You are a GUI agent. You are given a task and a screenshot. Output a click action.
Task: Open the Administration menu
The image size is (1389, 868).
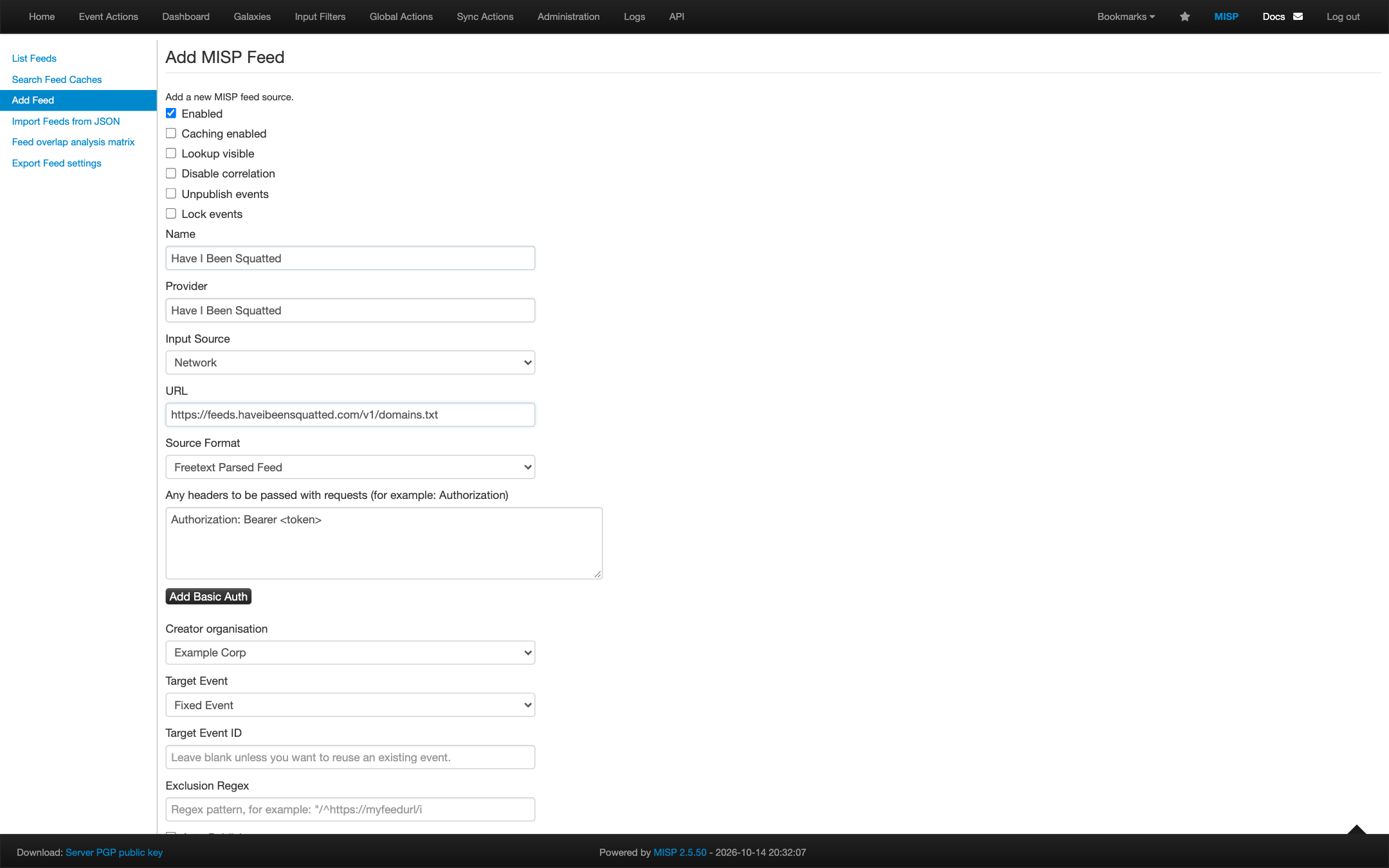(x=568, y=17)
